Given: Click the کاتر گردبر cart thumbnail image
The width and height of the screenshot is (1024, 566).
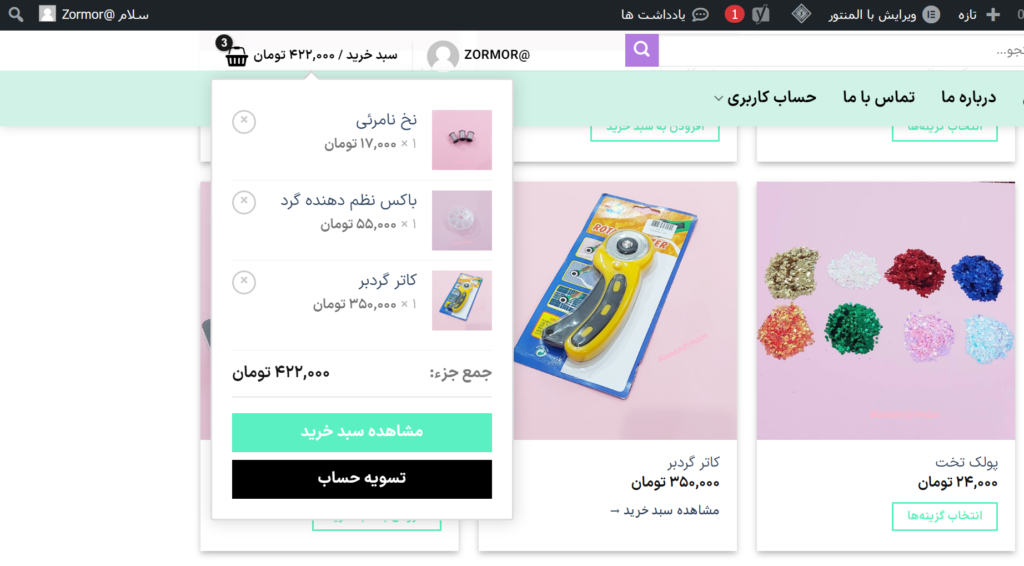Looking at the screenshot, I should 462,300.
